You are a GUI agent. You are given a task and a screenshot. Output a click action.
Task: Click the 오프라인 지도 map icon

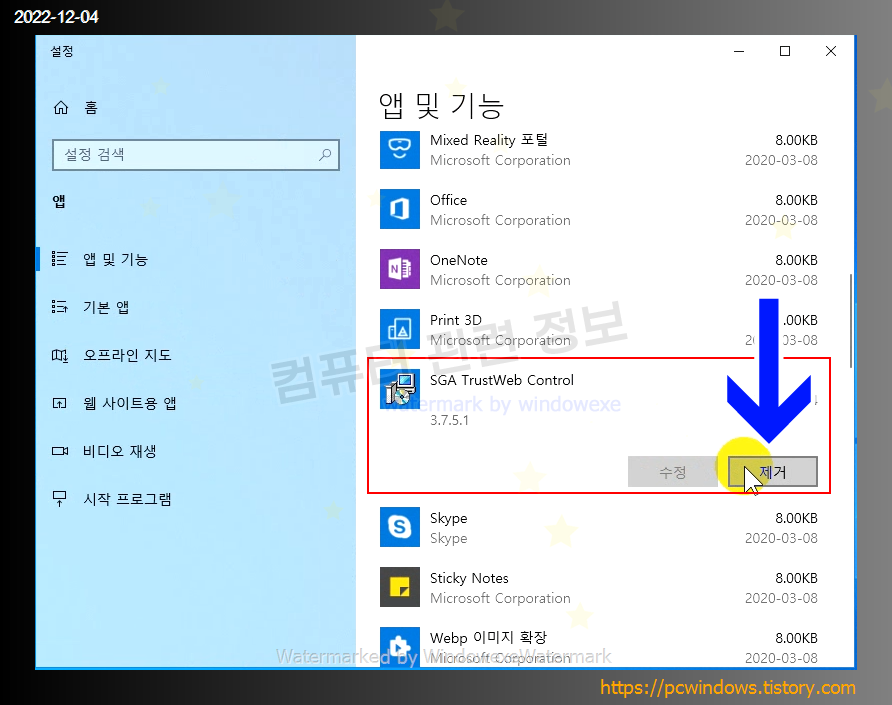coord(60,356)
